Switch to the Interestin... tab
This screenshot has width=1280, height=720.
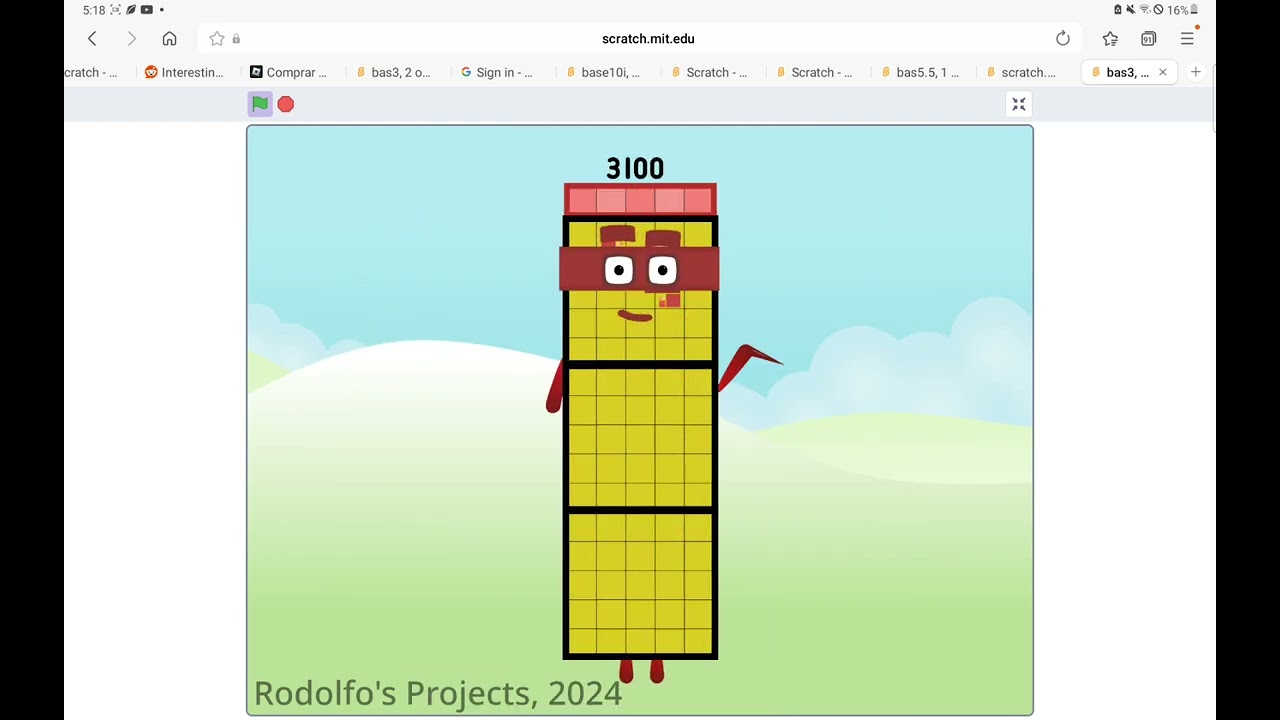coord(184,72)
